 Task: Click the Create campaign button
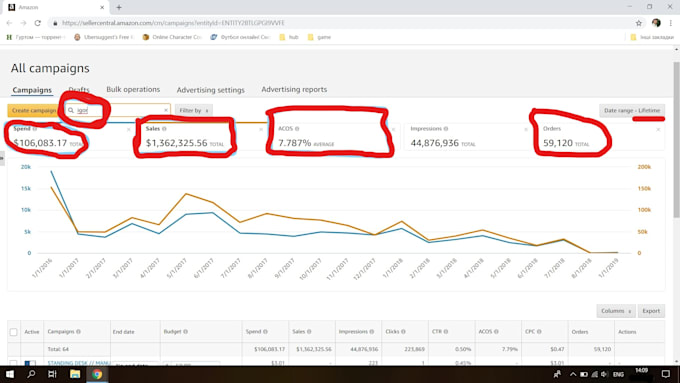pyautogui.click(x=34, y=111)
